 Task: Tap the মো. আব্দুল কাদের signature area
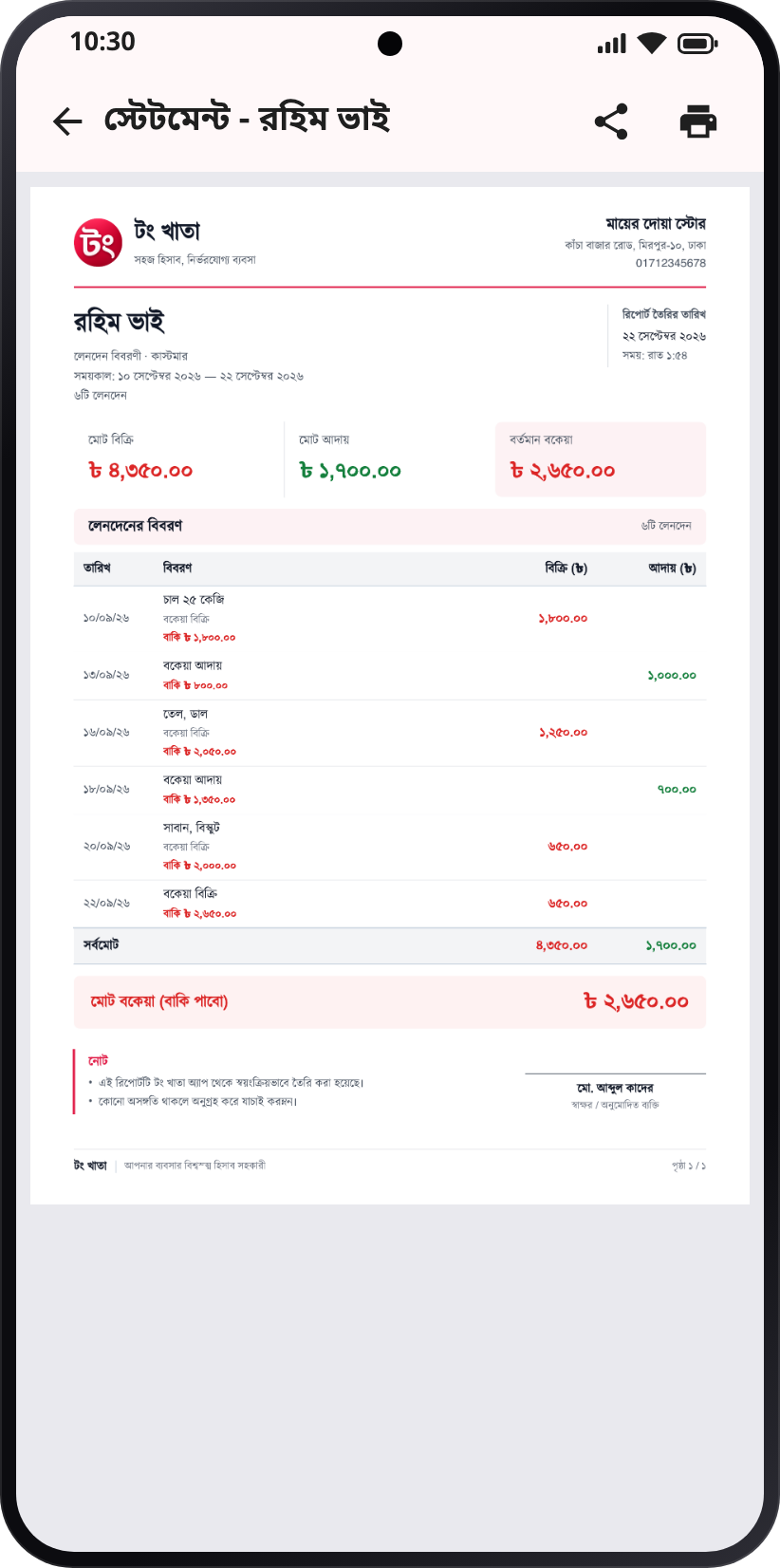[615, 1092]
